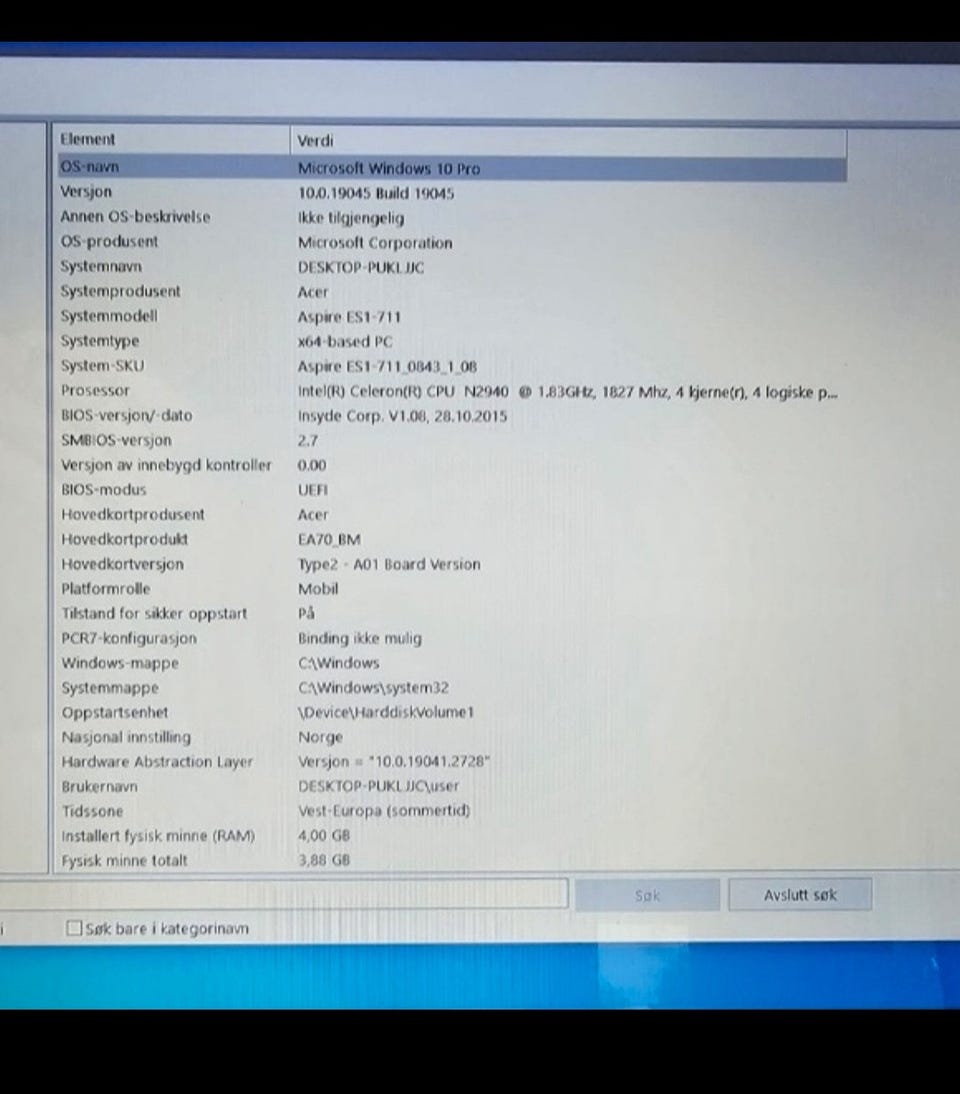Click the 'Aspire ES1-711_0843_1_08' value
Screen dimensions: 960x1094
click(x=387, y=366)
